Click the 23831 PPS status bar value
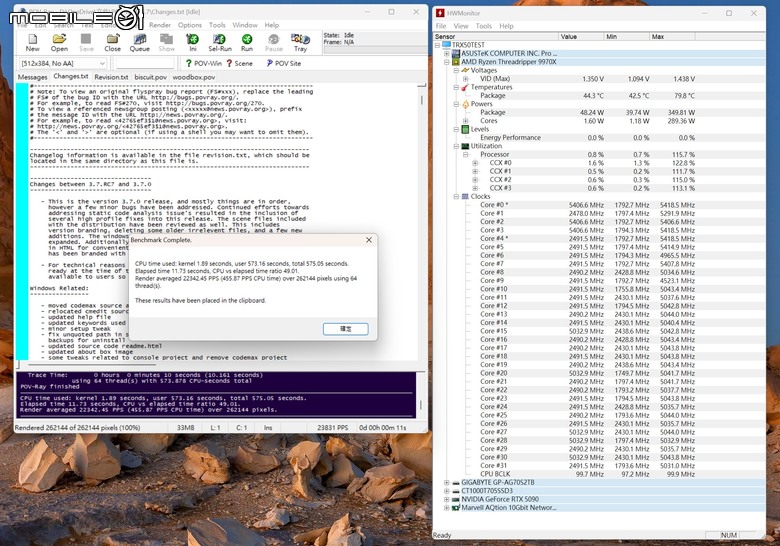Image resolution: width=780 pixels, height=546 pixels. pyautogui.click(x=332, y=428)
